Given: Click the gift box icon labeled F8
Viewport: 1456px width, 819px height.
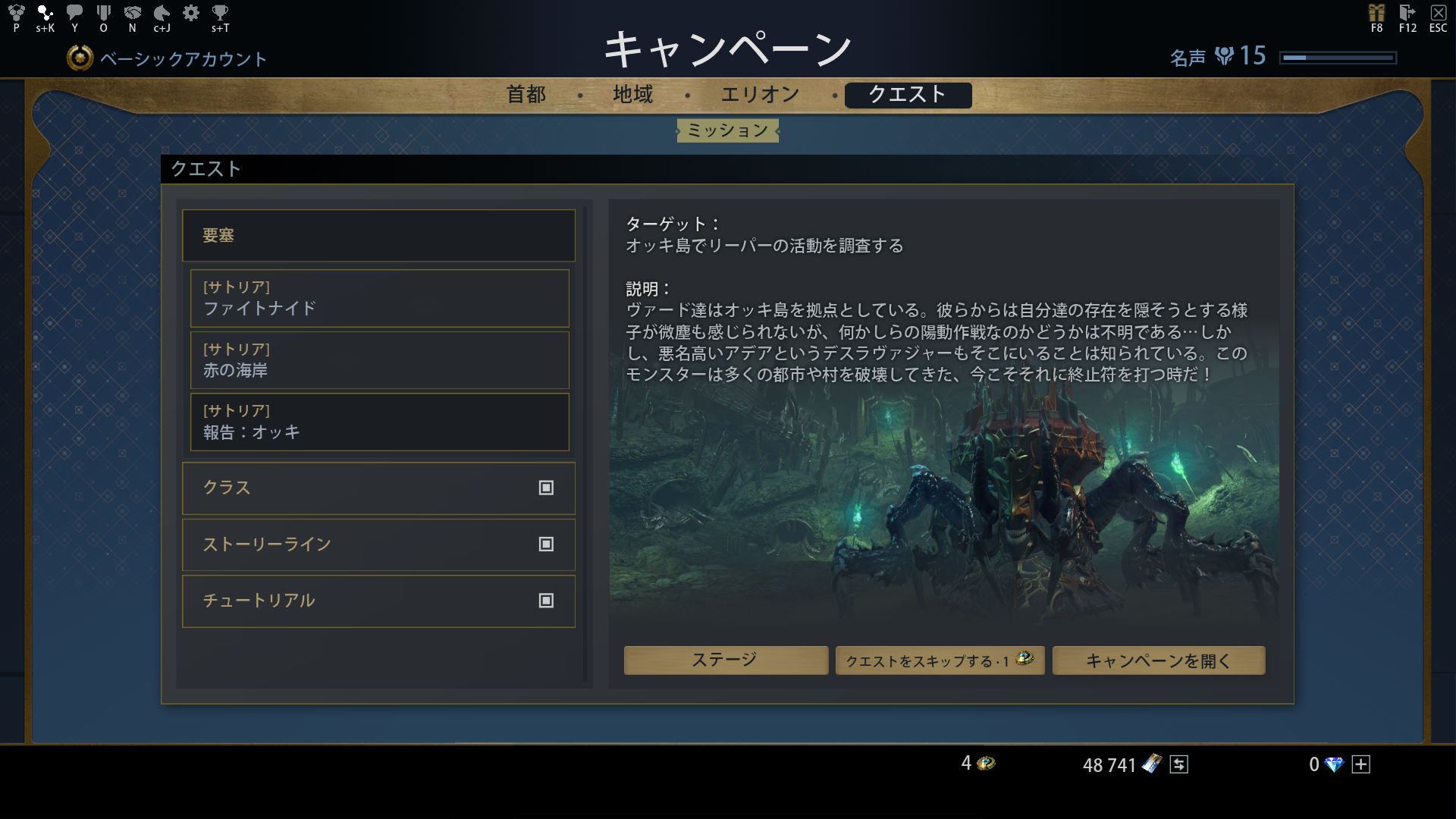Looking at the screenshot, I should pyautogui.click(x=1376, y=13).
